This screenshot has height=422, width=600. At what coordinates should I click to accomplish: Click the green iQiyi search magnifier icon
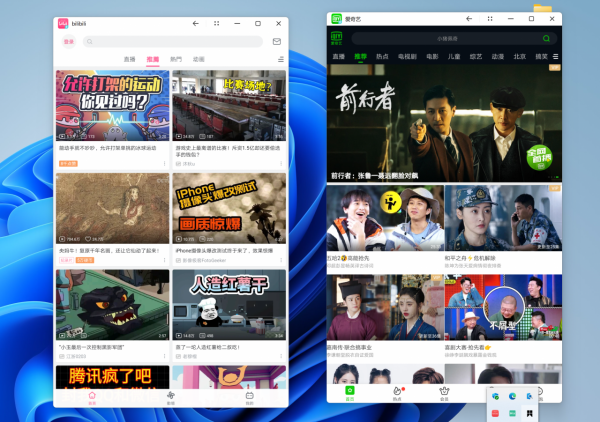[x=546, y=38]
